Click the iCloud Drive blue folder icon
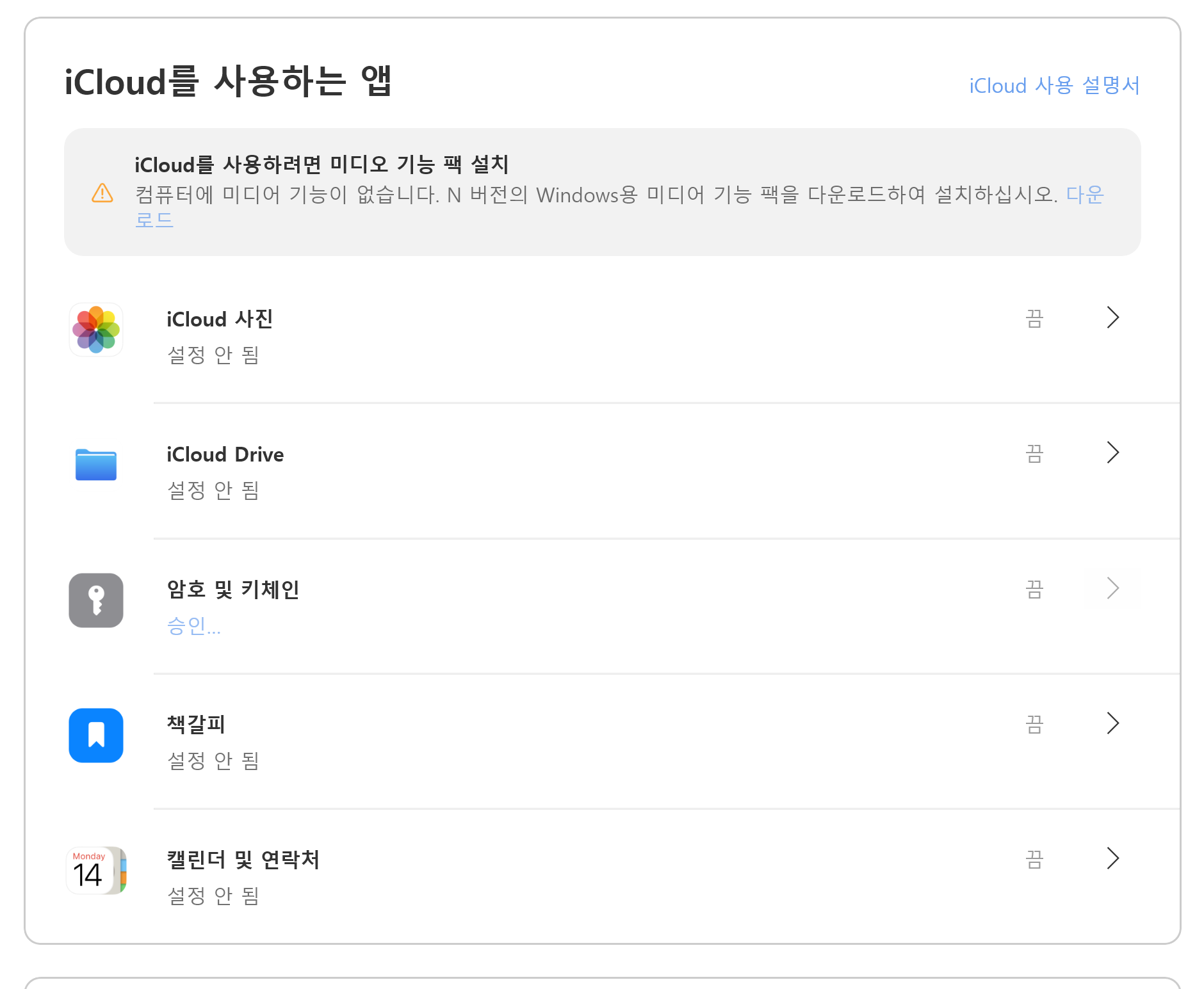Viewport: 1204px width, 989px height. 96,465
